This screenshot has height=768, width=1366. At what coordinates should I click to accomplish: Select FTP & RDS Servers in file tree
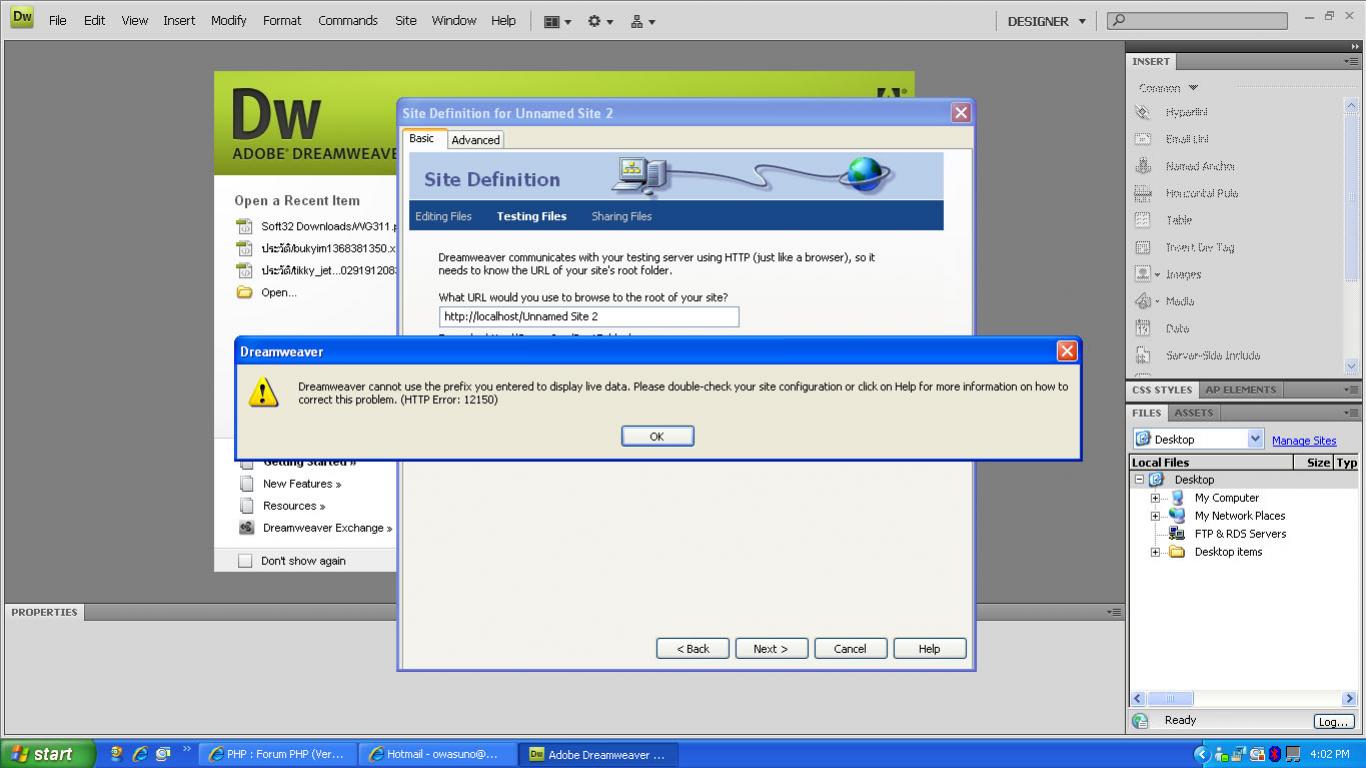click(1240, 534)
